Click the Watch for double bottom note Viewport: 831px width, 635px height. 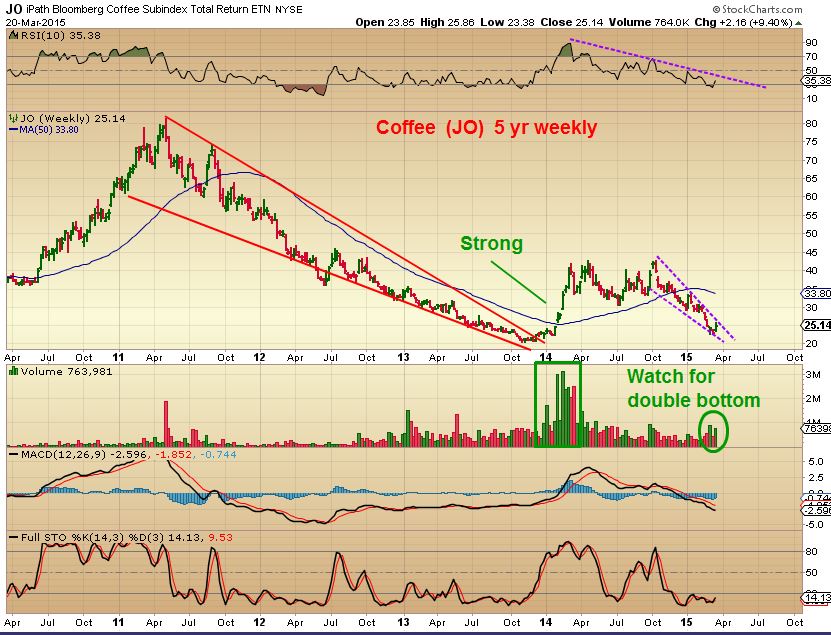pos(694,388)
